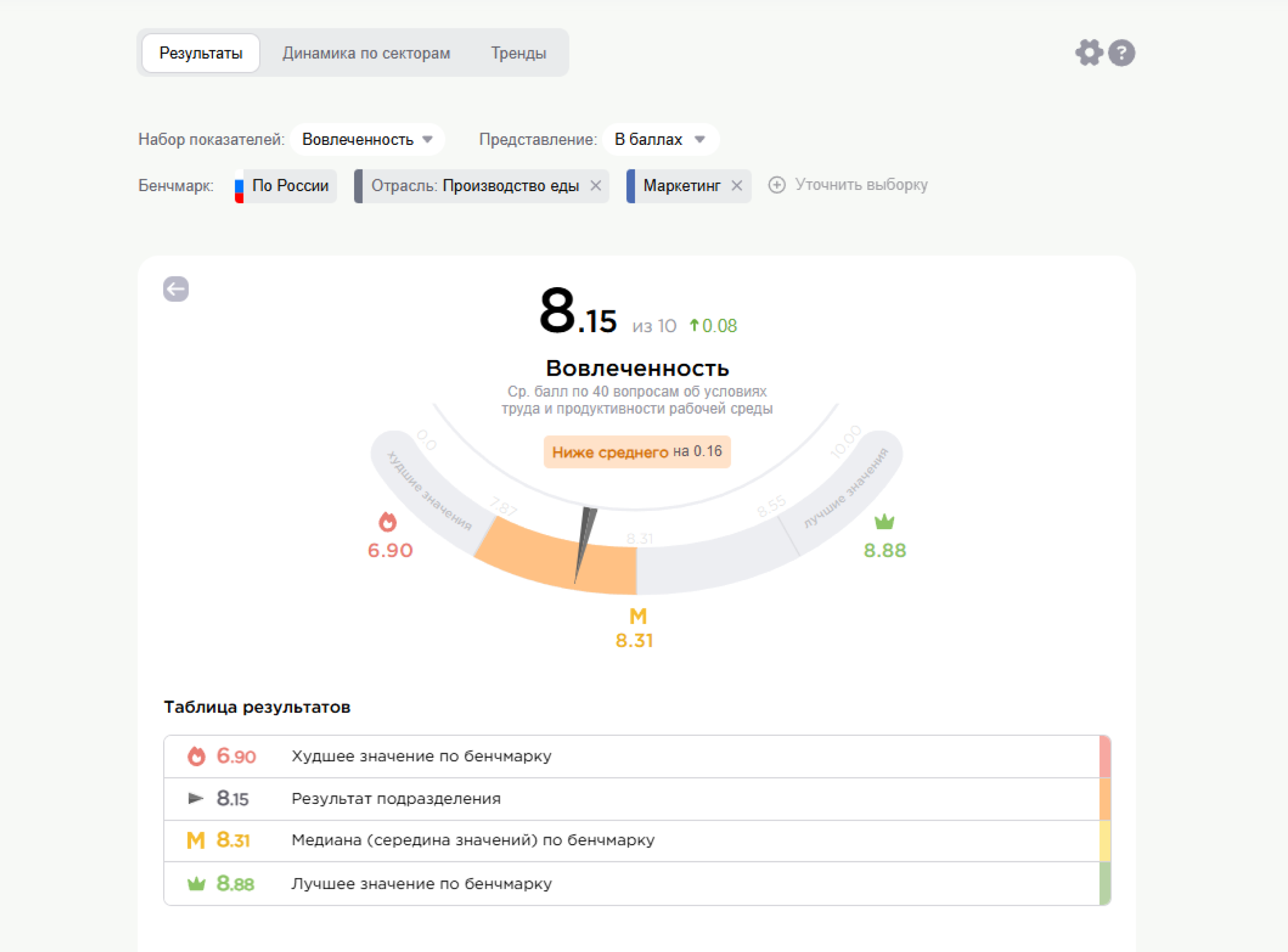
Task: Click the crown icon in the results table
Action: pyautogui.click(x=196, y=883)
